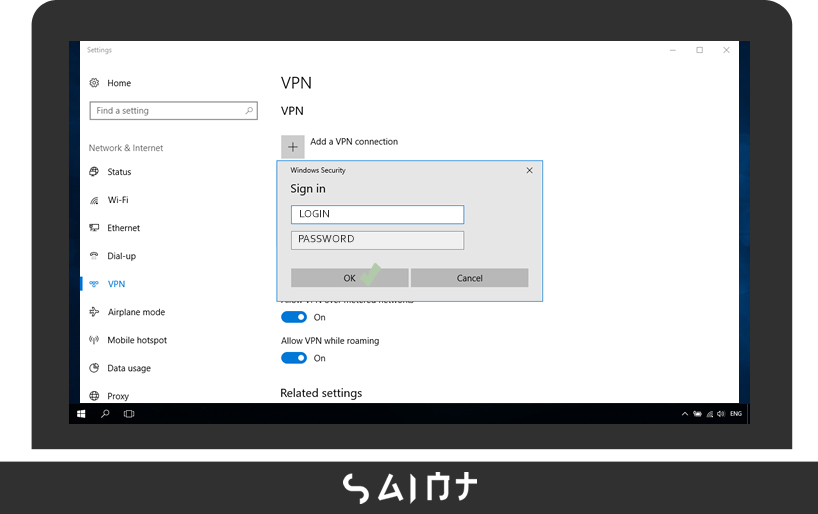Turn off Allow VPN while roaming

[293, 358]
